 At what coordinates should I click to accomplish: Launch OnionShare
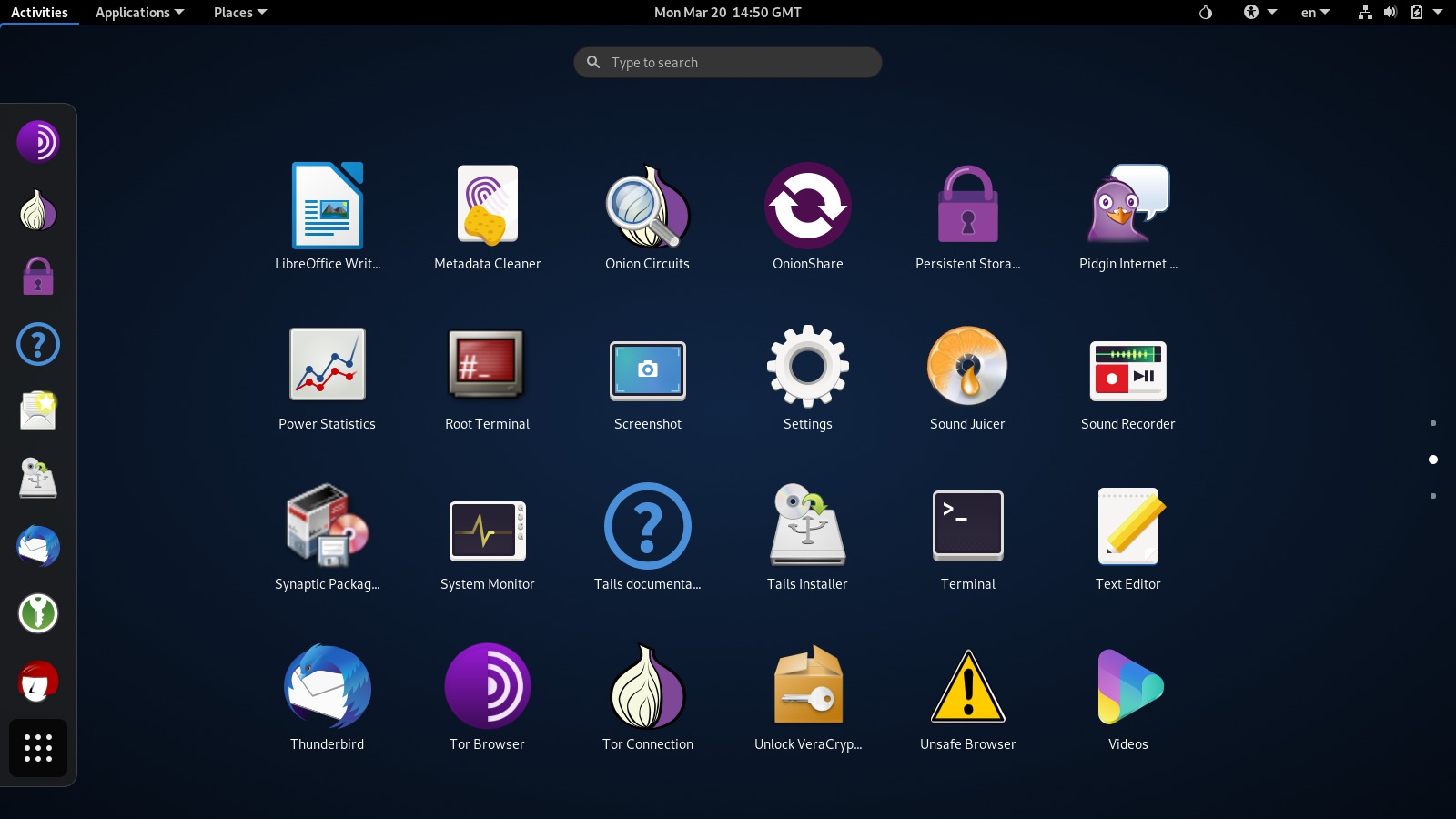click(x=808, y=217)
